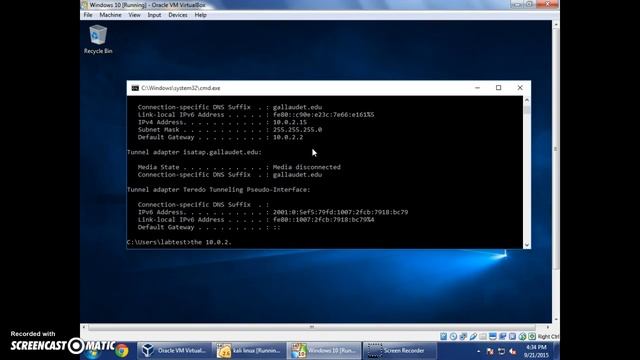Click the cmd scrollbar down arrow
Screen dimensions: 640x360
click(x=527, y=245)
